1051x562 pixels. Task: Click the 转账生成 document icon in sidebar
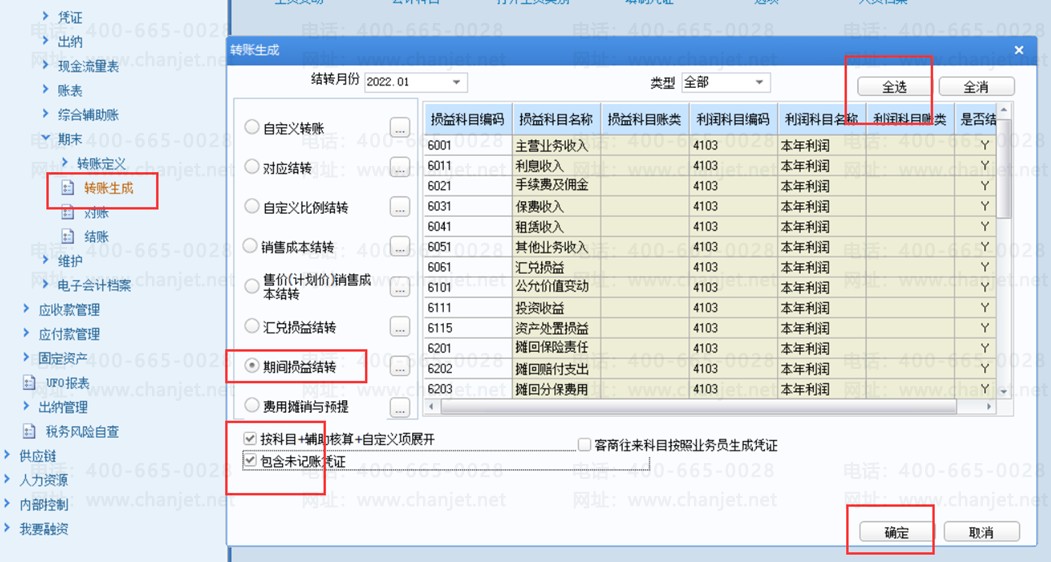68,188
